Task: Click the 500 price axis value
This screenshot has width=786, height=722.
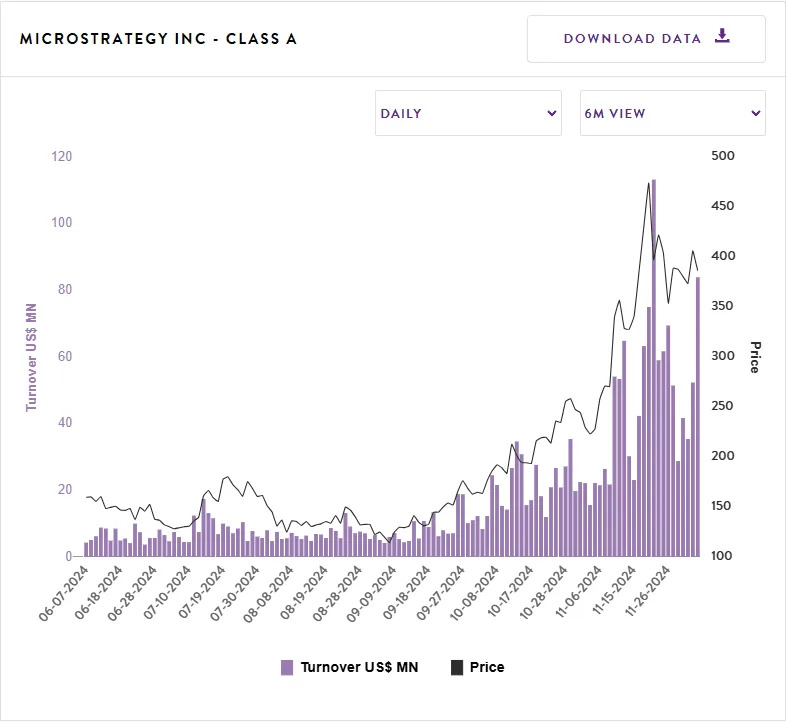Action: click(x=722, y=155)
